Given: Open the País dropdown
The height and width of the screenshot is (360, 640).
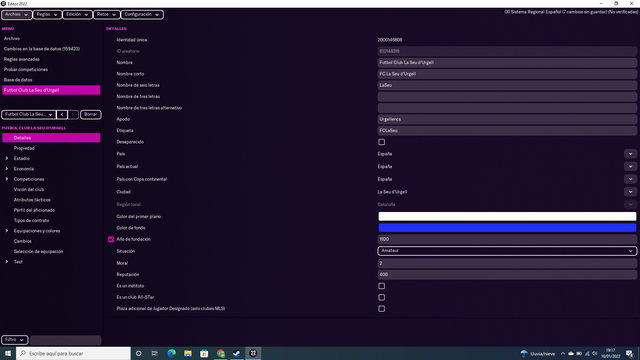Looking at the screenshot, I should 630,154.
